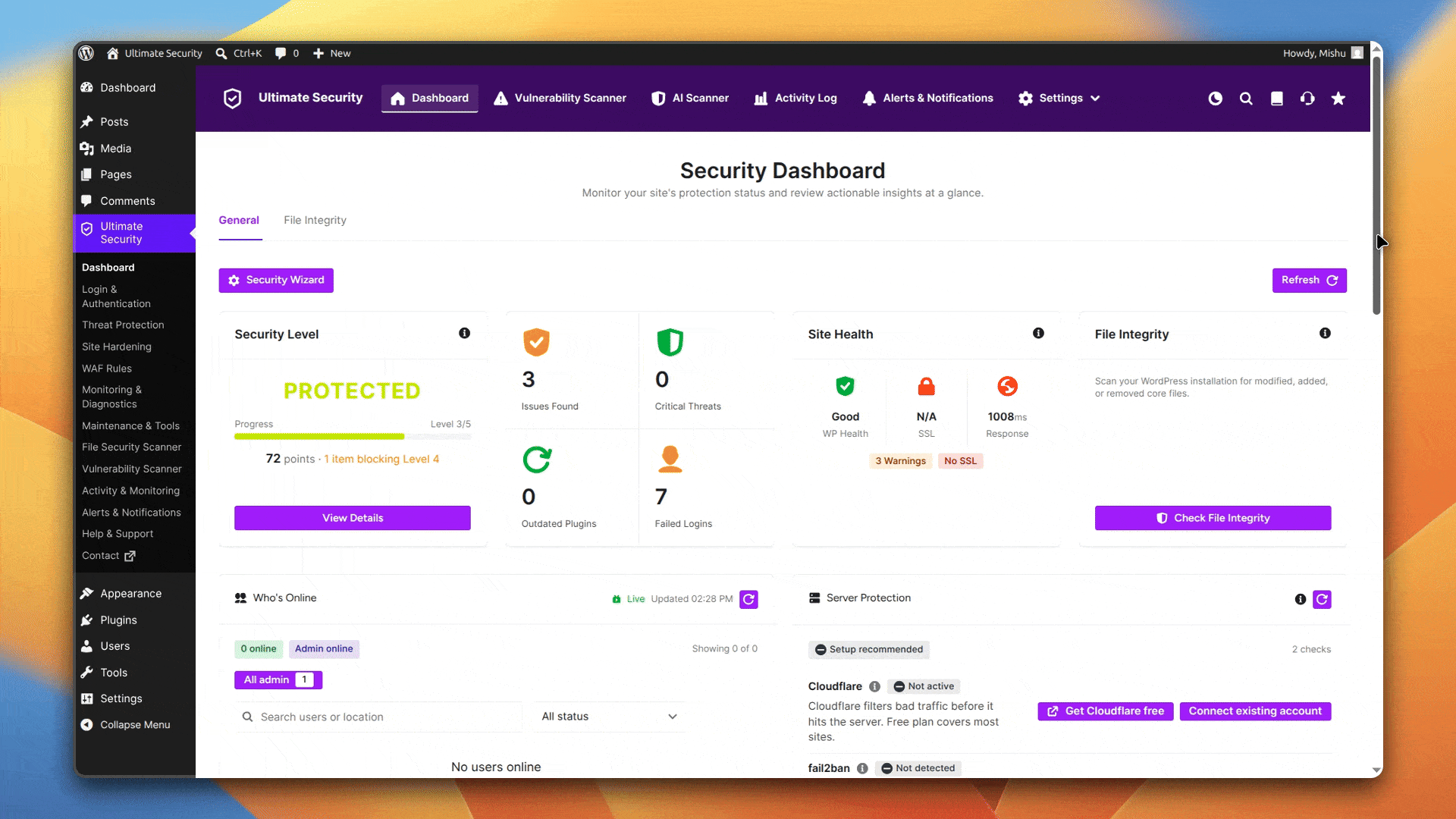Toggle the All admin filter
The height and width of the screenshot is (819, 1456).
point(278,680)
